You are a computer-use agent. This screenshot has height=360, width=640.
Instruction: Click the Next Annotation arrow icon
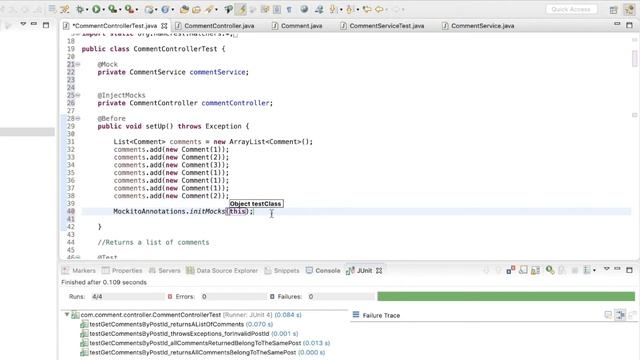333,9
